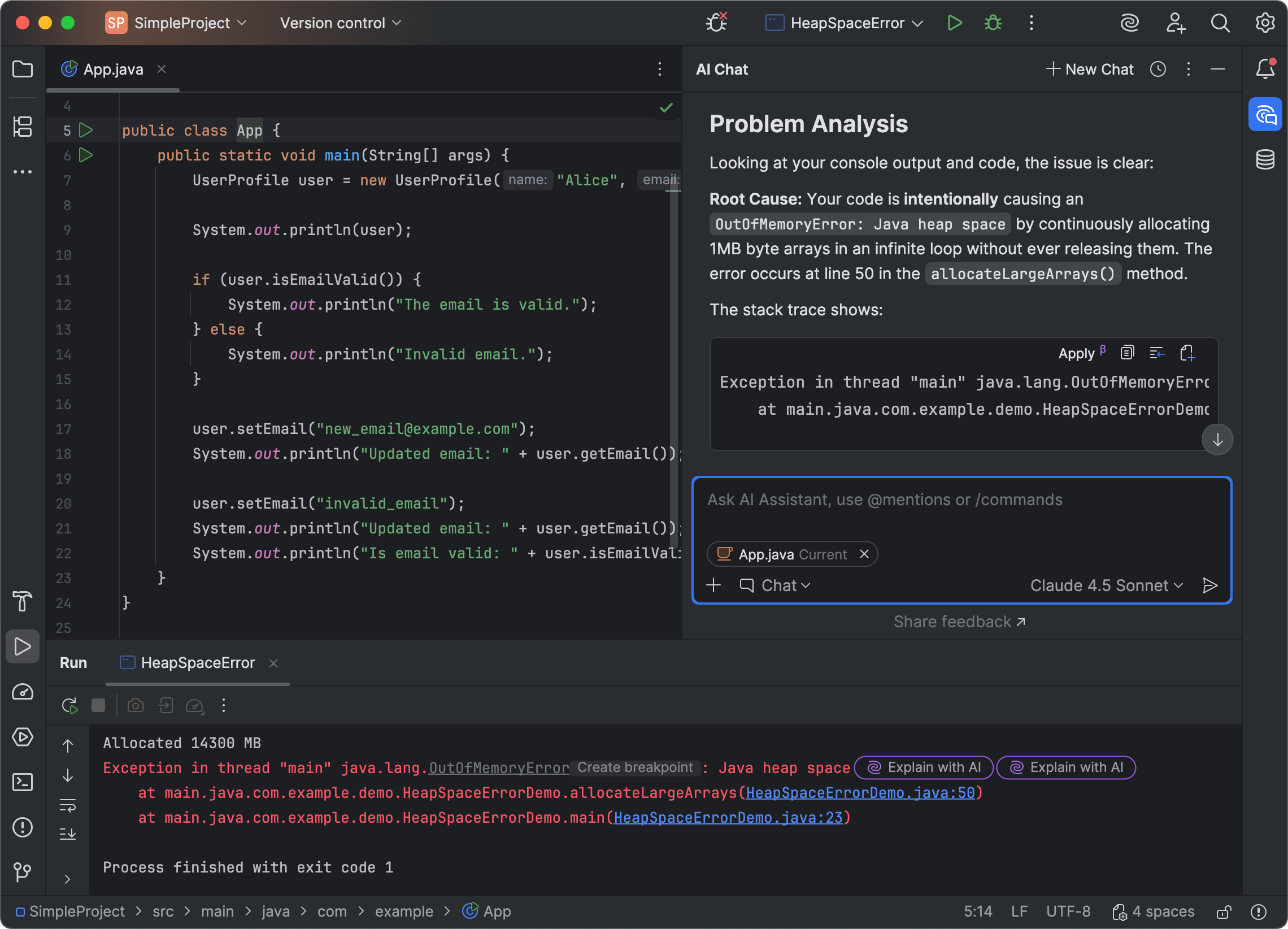
Task: Copy the stack trace code snippet
Action: tap(1128, 353)
